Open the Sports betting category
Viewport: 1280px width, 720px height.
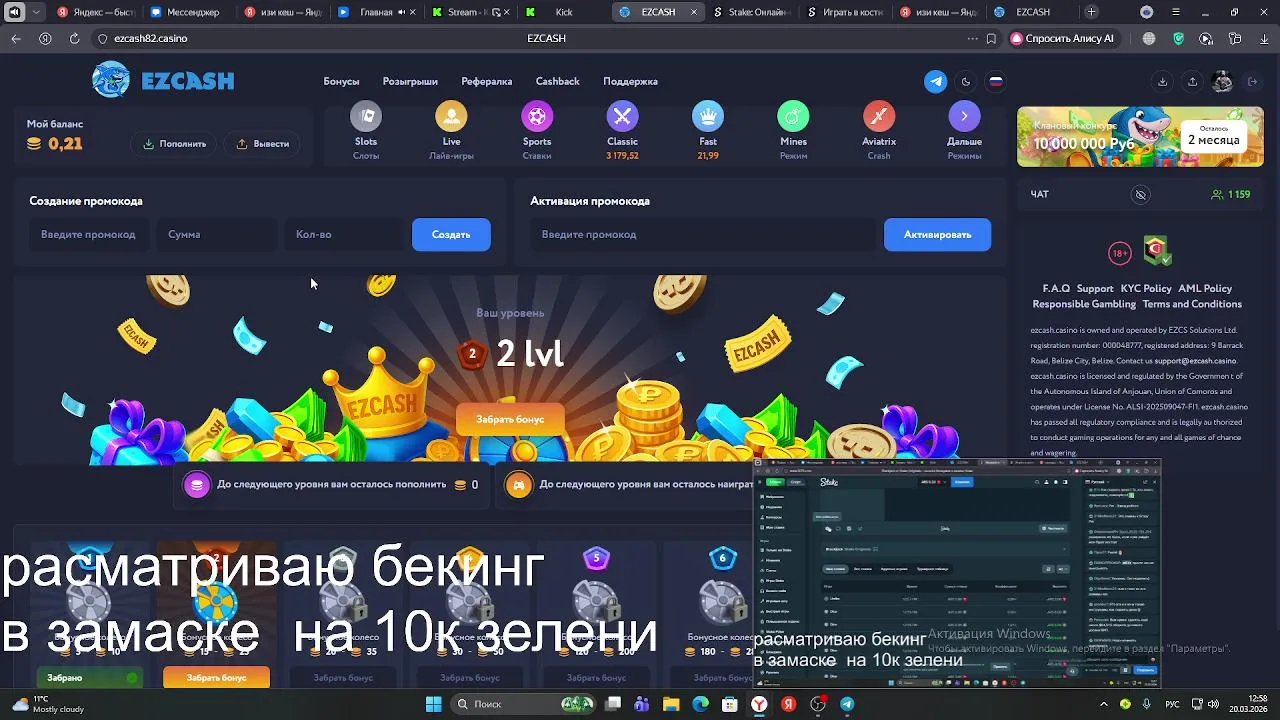[537, 131]
